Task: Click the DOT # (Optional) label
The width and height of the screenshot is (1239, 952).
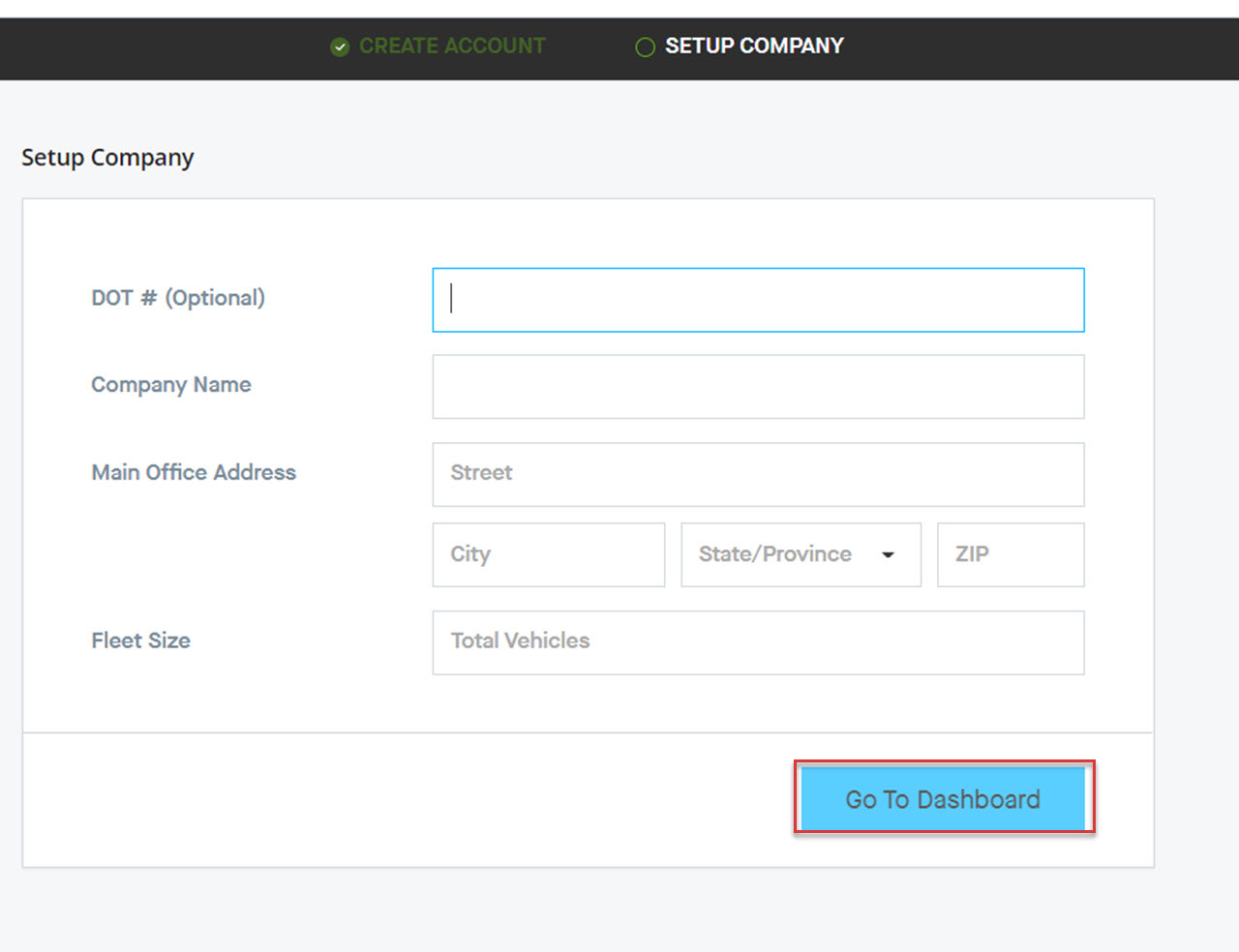Action: pyautogui.click(x=178, y=298)
